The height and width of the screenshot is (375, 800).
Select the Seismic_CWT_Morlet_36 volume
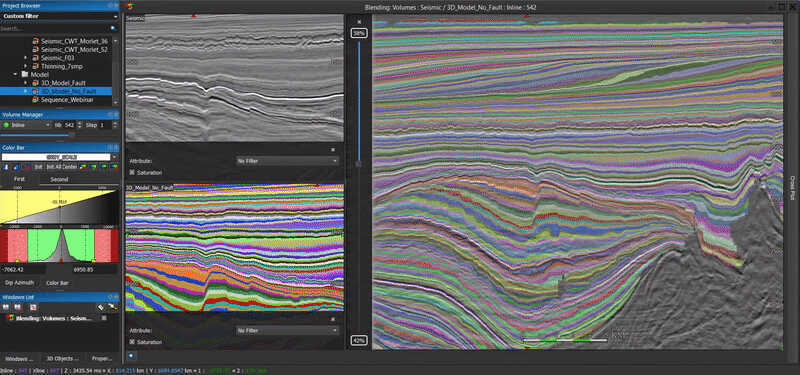(74, 41)
